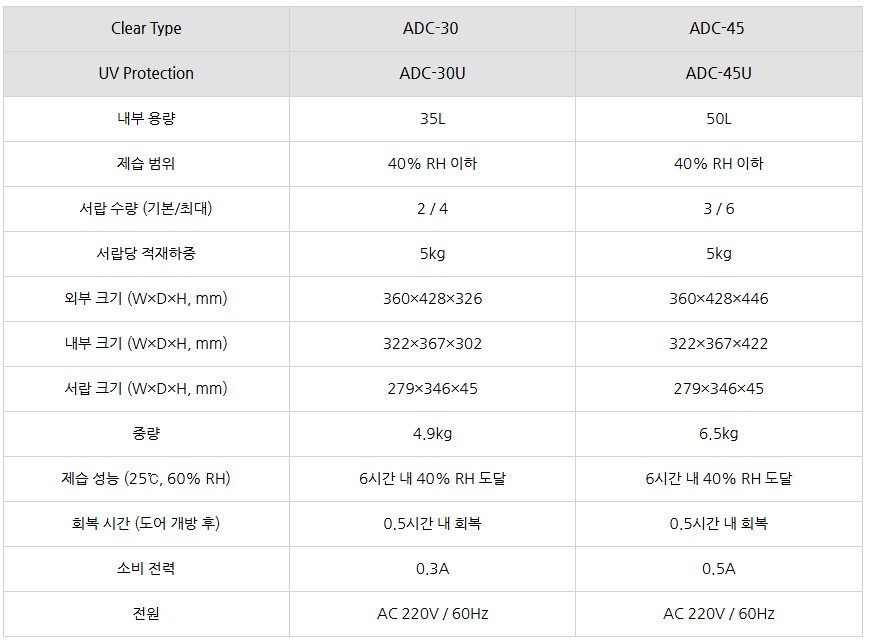This screenshot has height=642, width=869.
Task: Select the ADC-30 model header cell
Action: [x=432, y=28]
